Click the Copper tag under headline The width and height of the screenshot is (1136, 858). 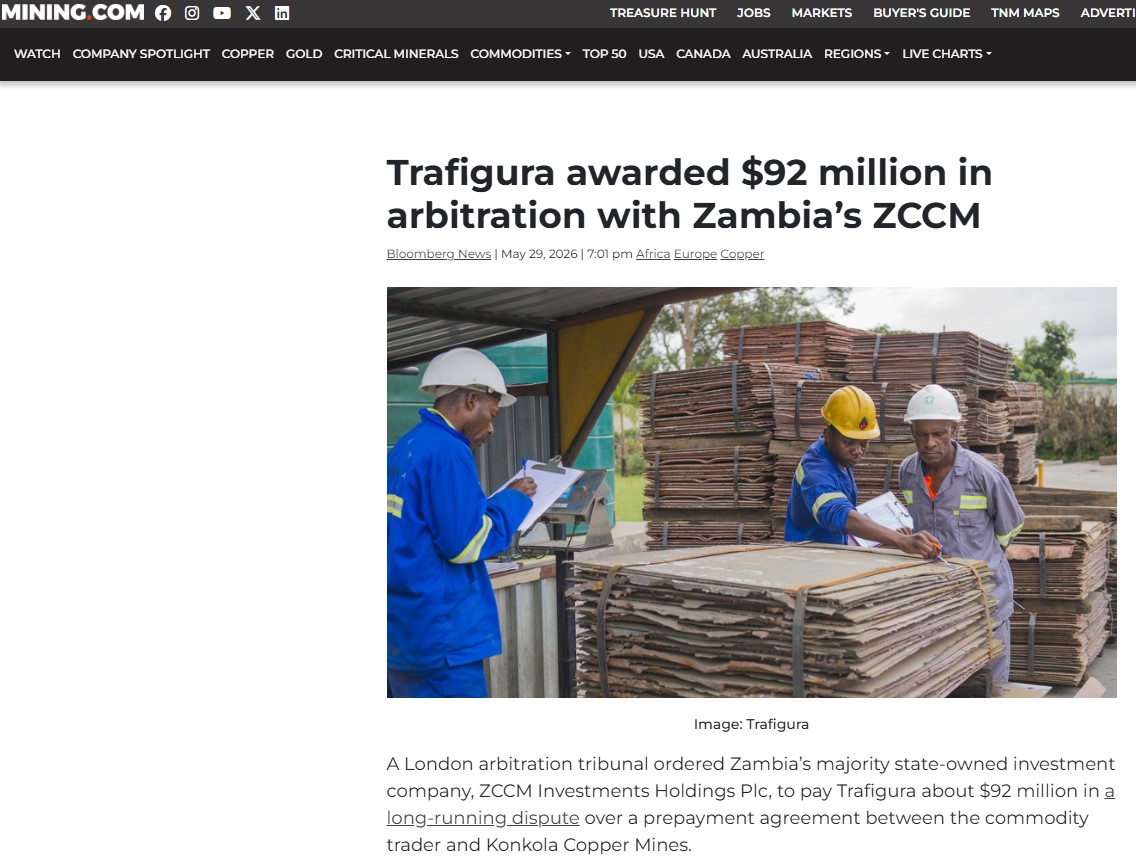coord(742,254)
